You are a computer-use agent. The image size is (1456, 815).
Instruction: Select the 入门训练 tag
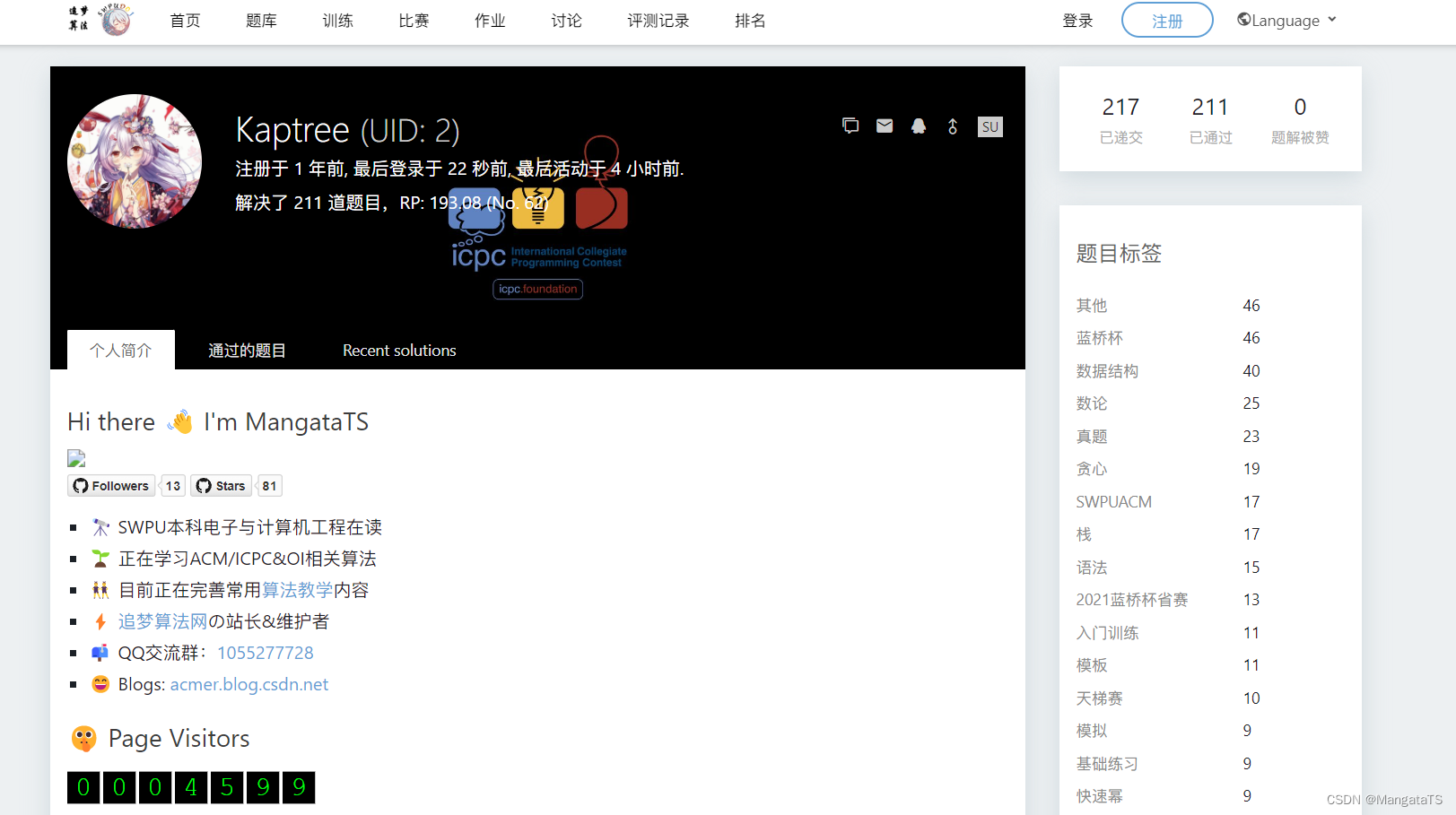tap(1107, 633)
